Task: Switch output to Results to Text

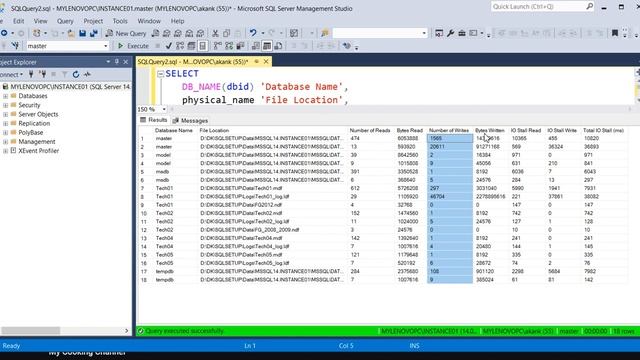Action: pyautogui.click(x=256, y=46)
